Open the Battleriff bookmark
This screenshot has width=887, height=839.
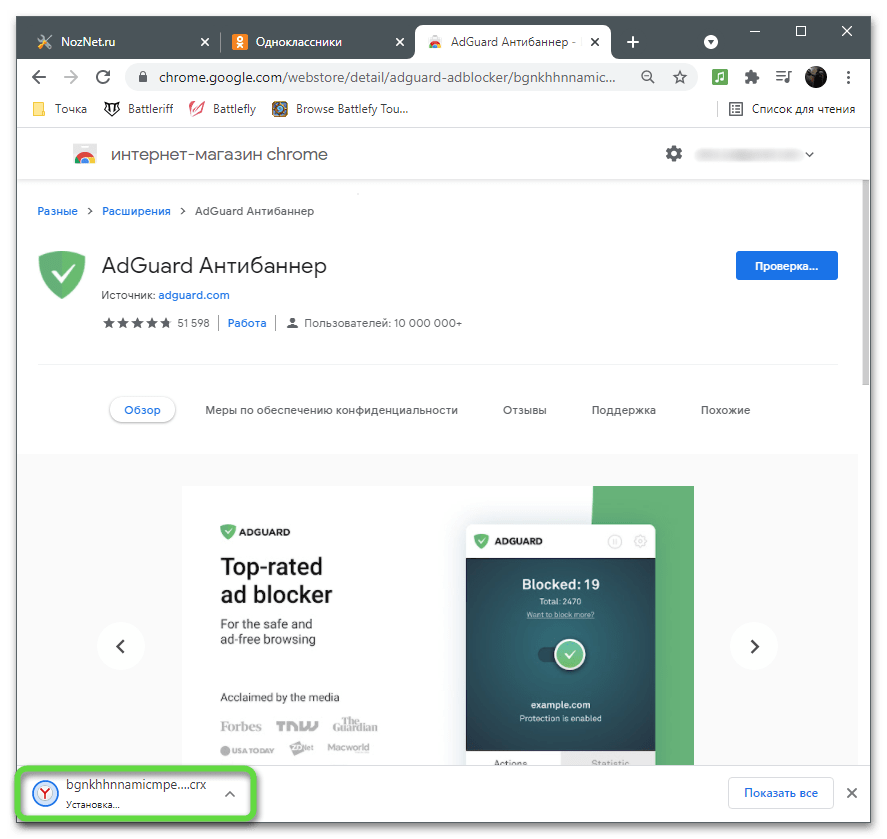pos(139,109)
